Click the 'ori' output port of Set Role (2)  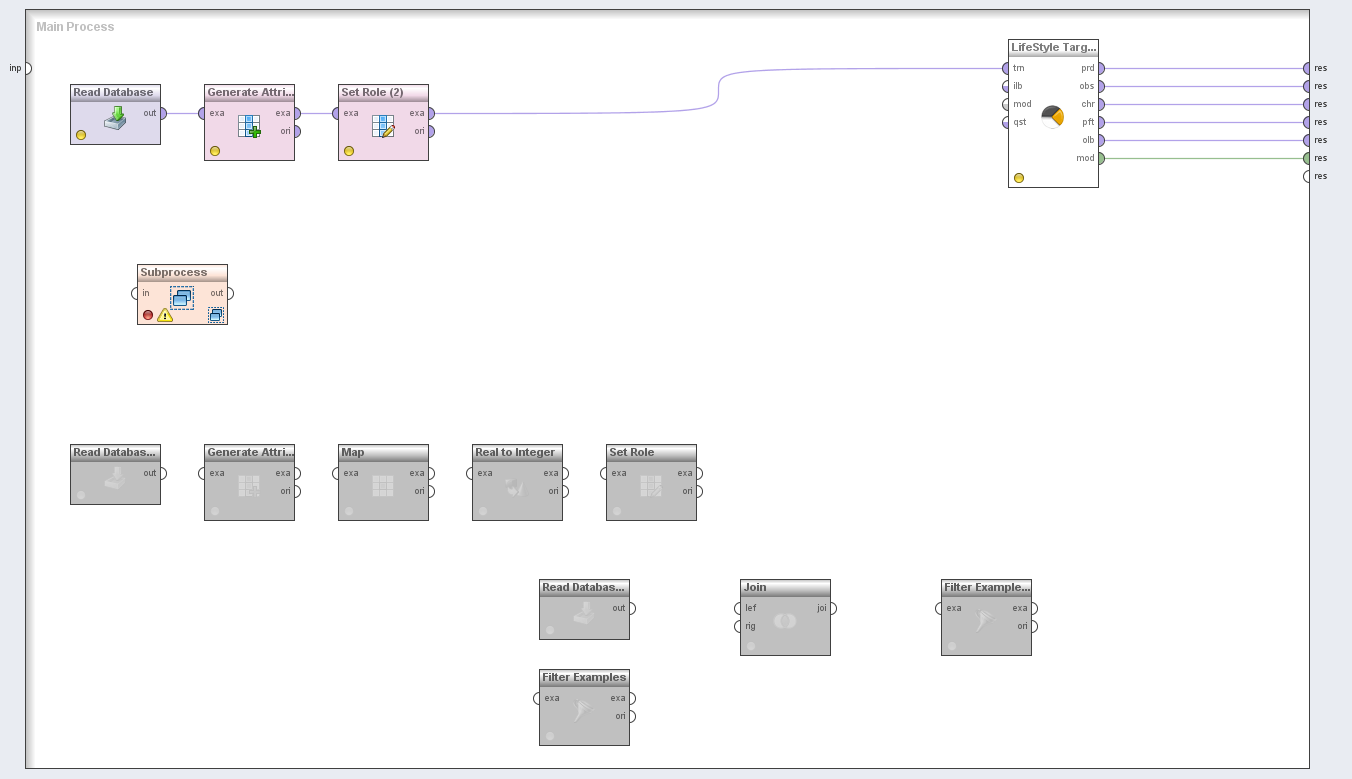(431, 131)
